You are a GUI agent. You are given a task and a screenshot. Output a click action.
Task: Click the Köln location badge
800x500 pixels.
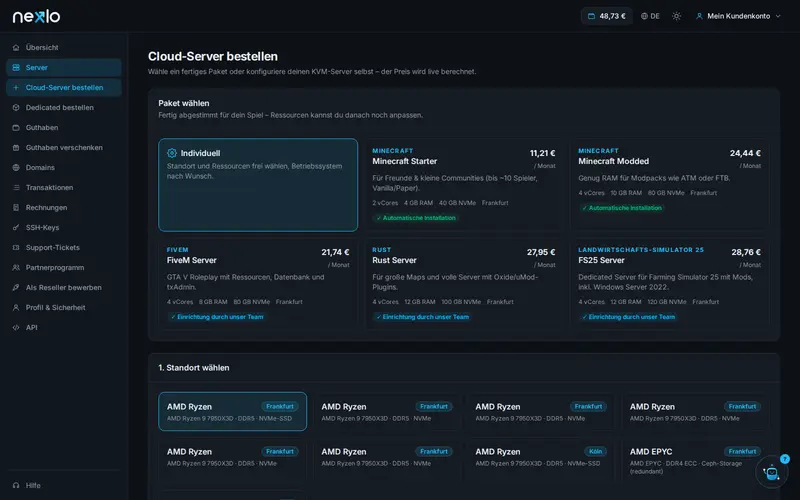[x=595, y=452]
